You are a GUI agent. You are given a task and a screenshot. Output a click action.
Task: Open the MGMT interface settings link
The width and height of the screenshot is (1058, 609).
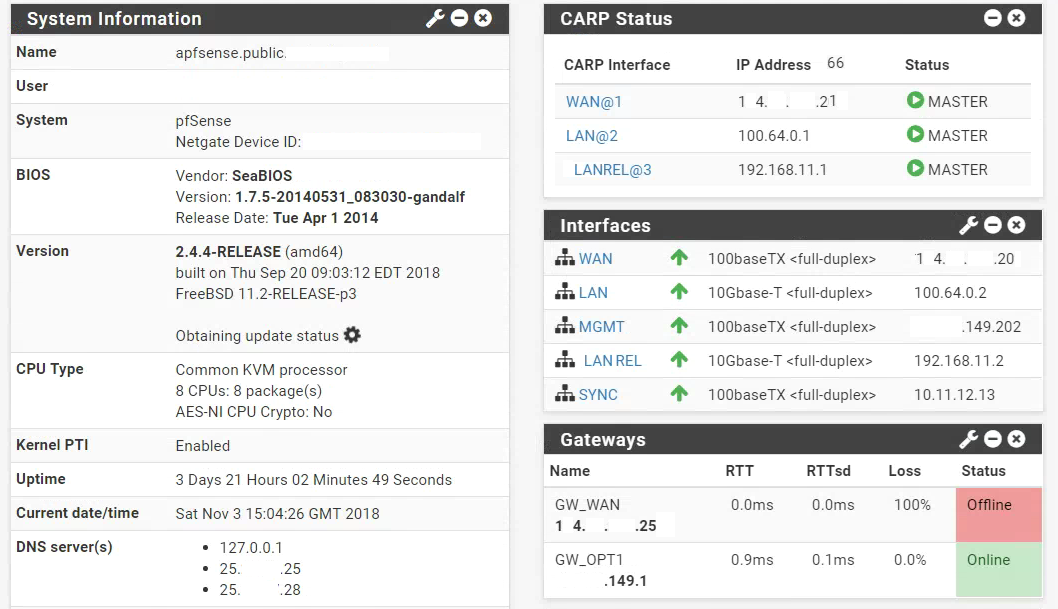(x=601, y=327)
